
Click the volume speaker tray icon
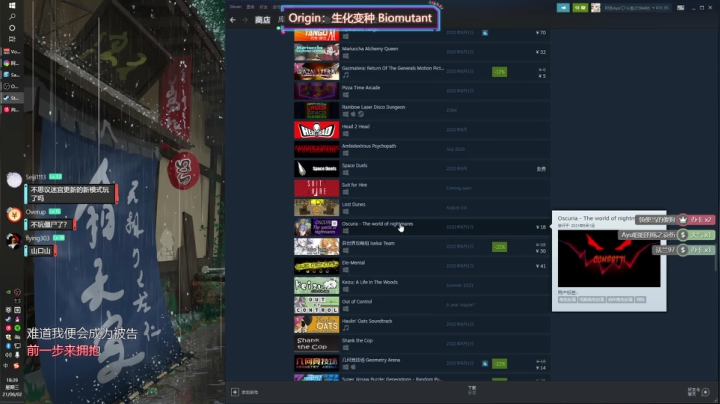(x=8, y=354)
